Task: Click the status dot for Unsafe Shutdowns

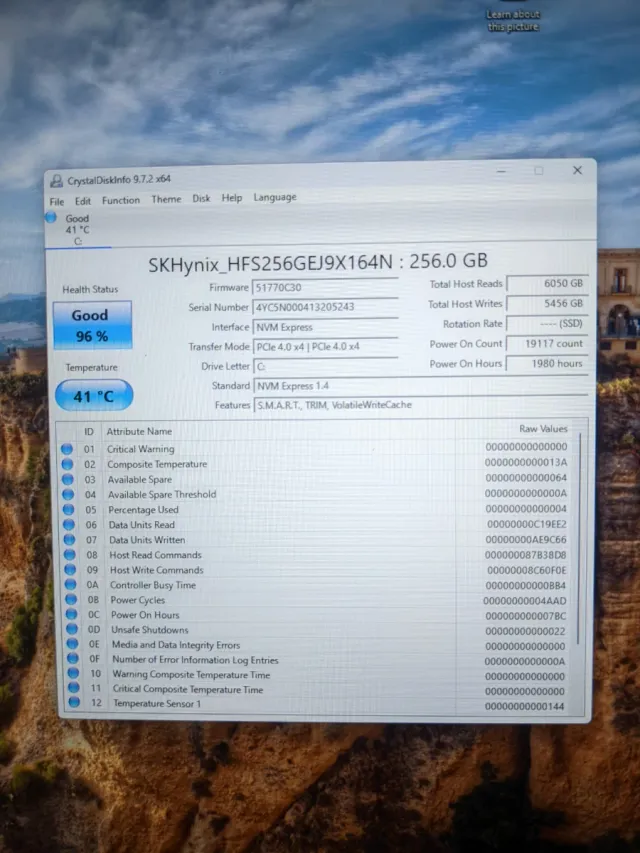Action: coord(72,629)
